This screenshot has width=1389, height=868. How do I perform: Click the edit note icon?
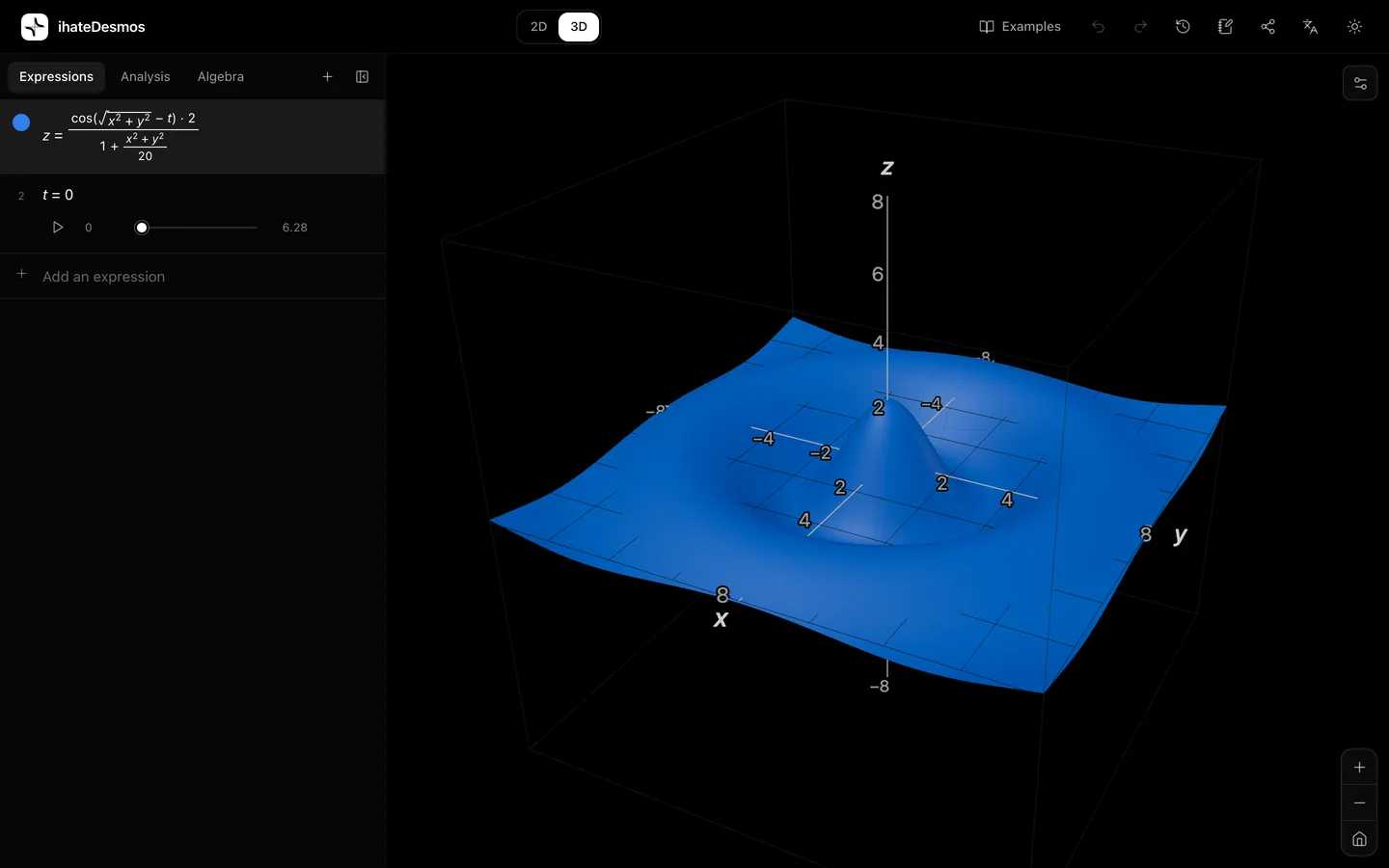pyautogui.click(x=1225, y=27)
